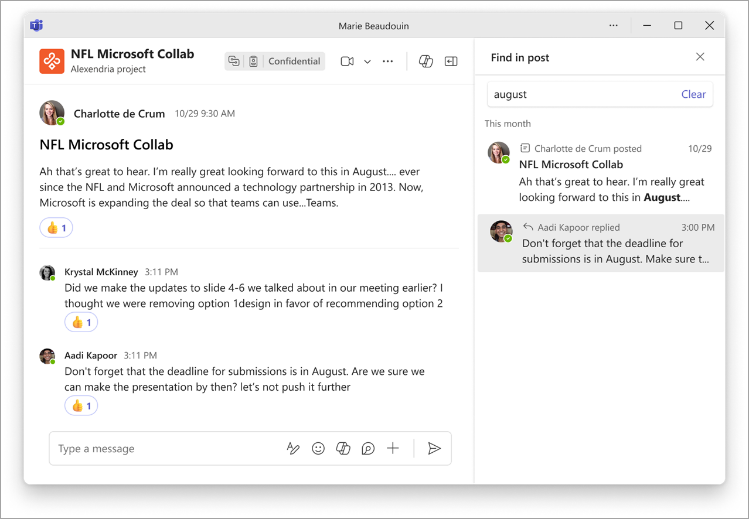Start a video call with camera icon
The height and width of the screenshot is (519, 749).
coord(347,61)
